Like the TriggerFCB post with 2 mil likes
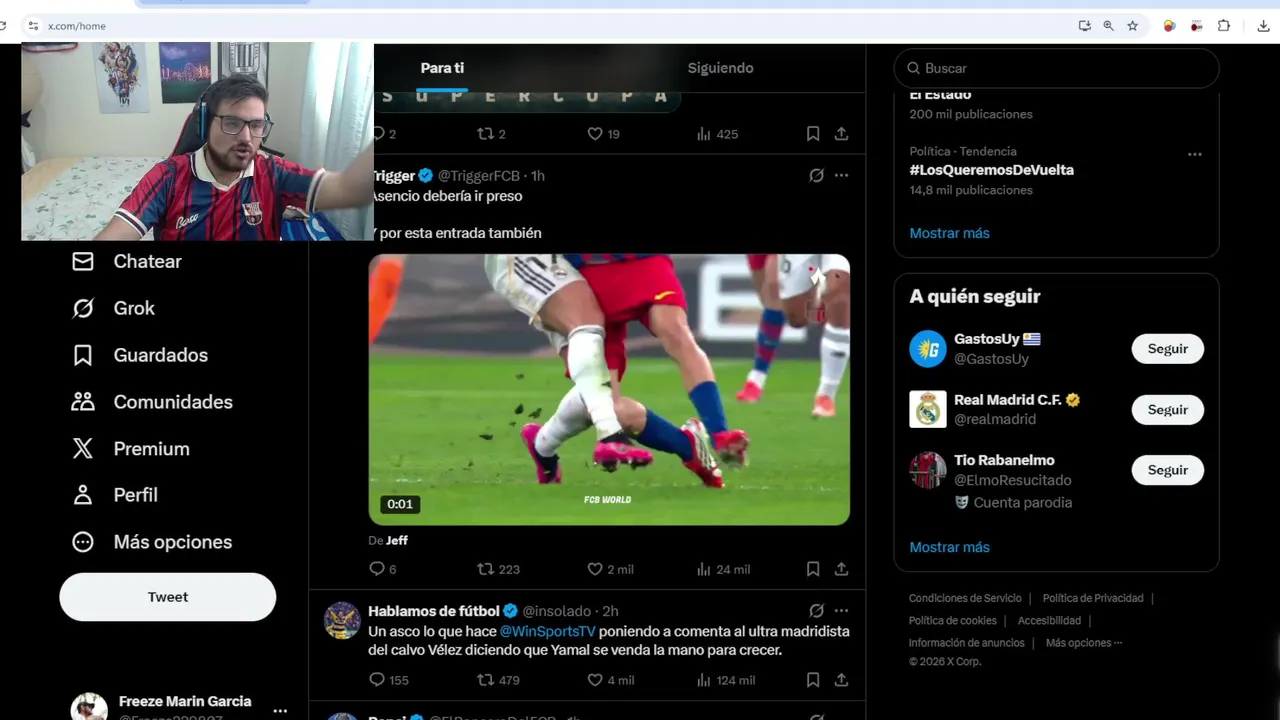The width and height of the screenshot is (1280, 720). 610,569
